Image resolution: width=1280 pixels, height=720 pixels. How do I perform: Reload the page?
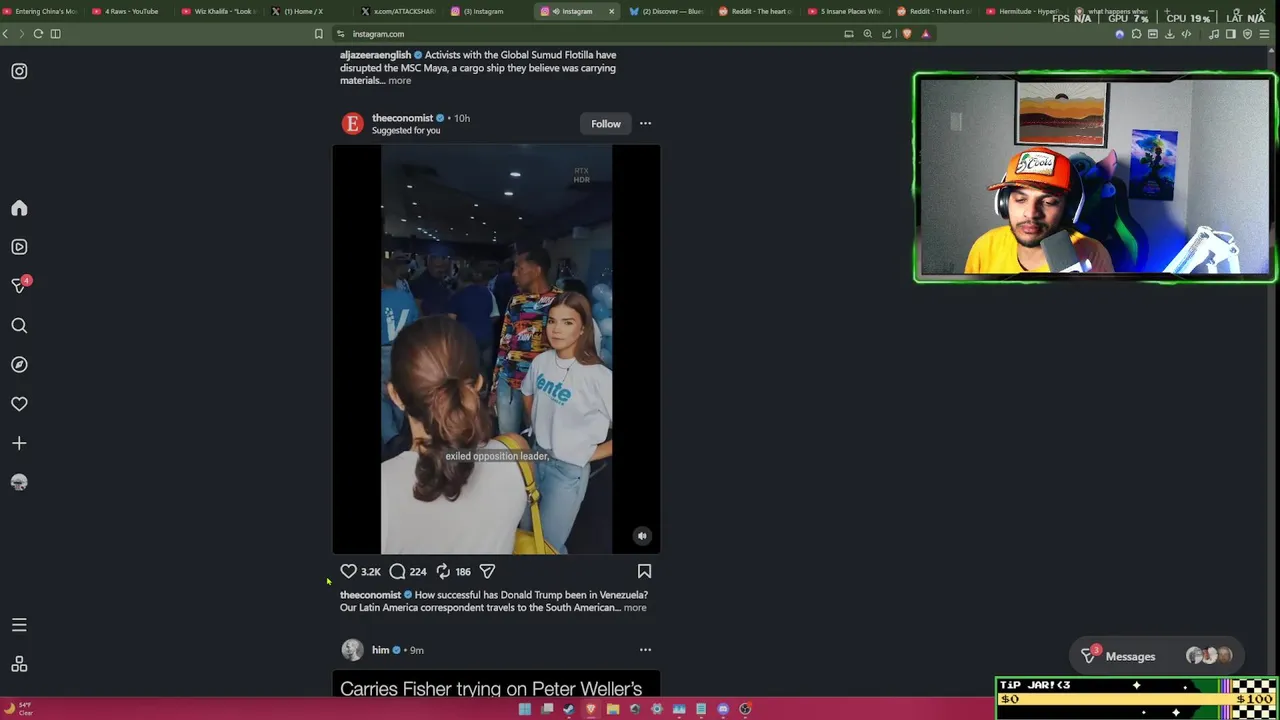[x=38, y=34]
